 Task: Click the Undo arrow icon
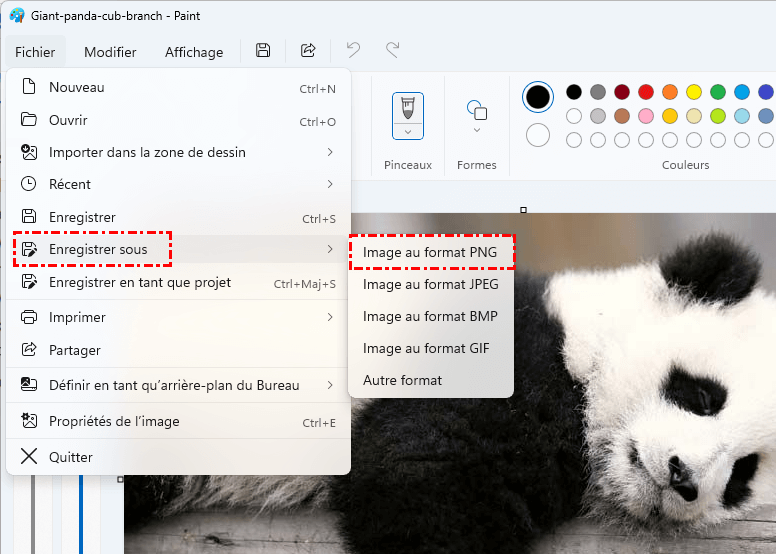click(353, 50)
